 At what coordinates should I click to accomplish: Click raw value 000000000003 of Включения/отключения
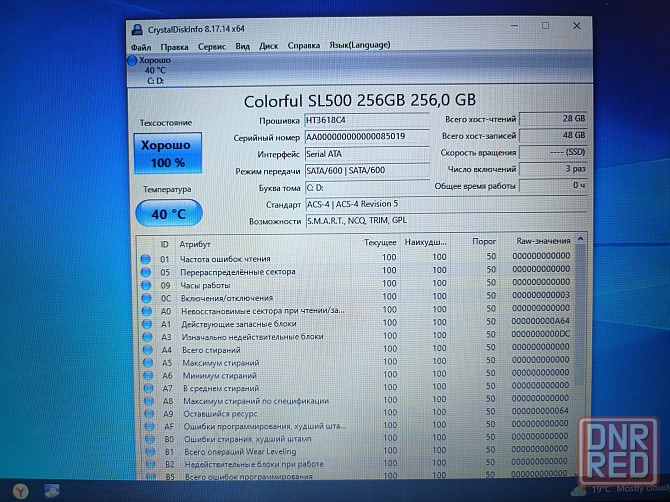[x=541, y=295]
